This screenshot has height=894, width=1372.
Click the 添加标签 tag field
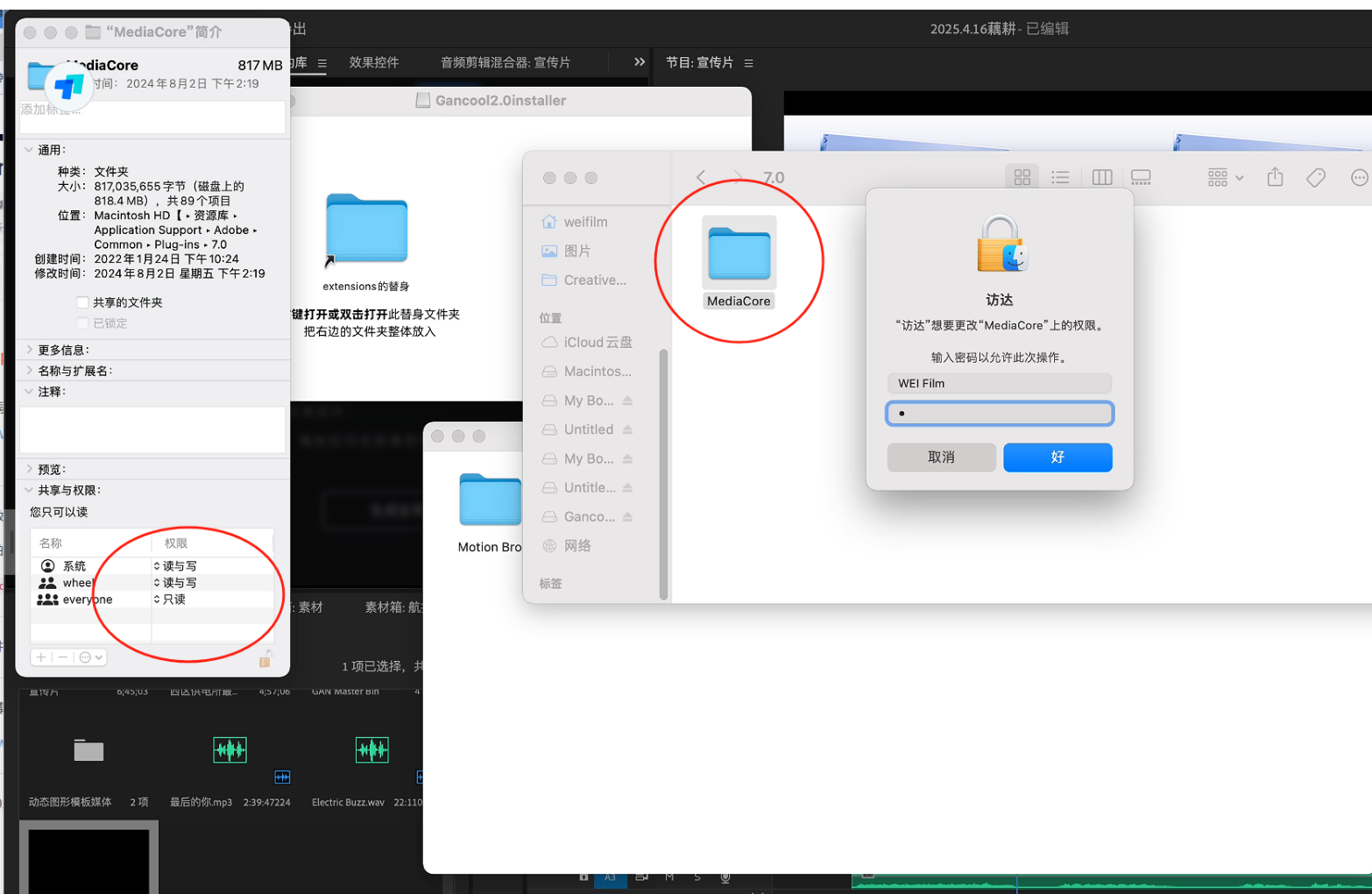point(152,116)
